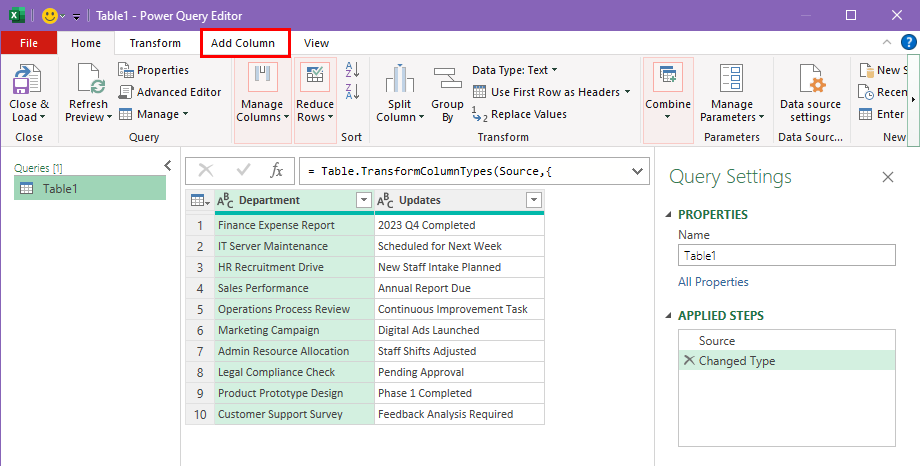Open the File tab
Viewport: 920px width, 466px height.
29,43
